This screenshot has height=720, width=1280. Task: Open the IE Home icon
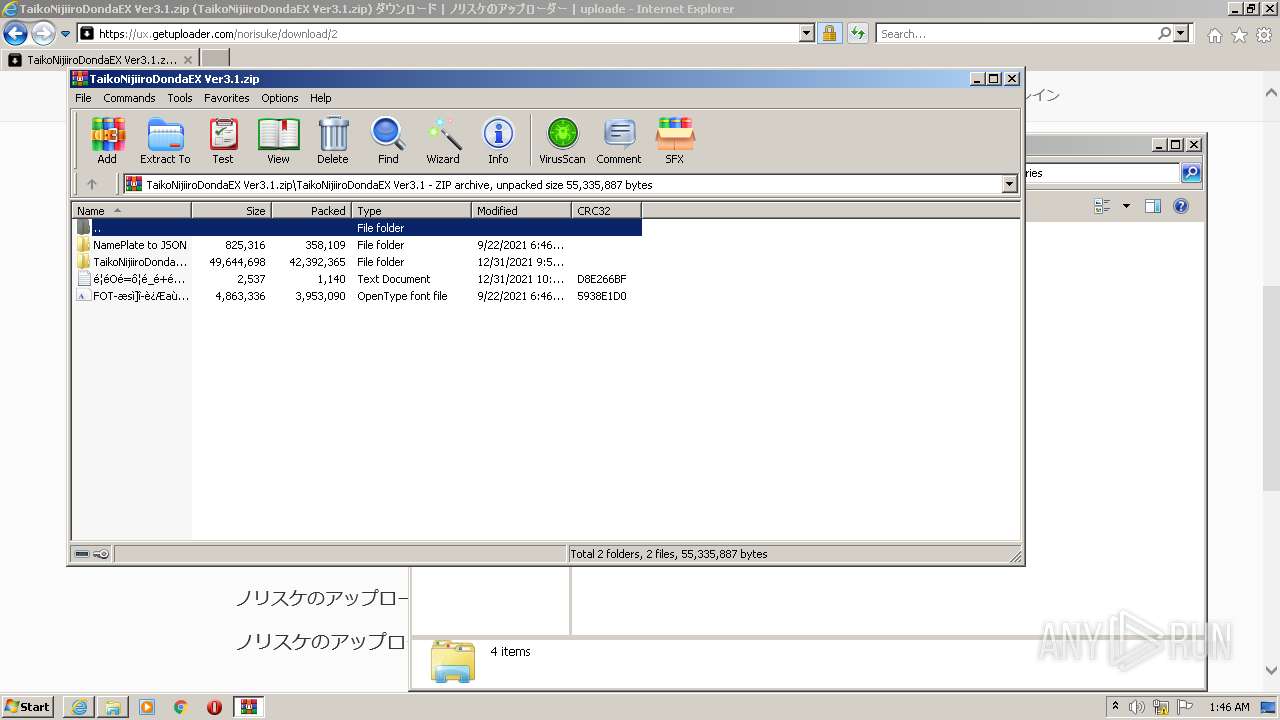[x=1214, y=35]
